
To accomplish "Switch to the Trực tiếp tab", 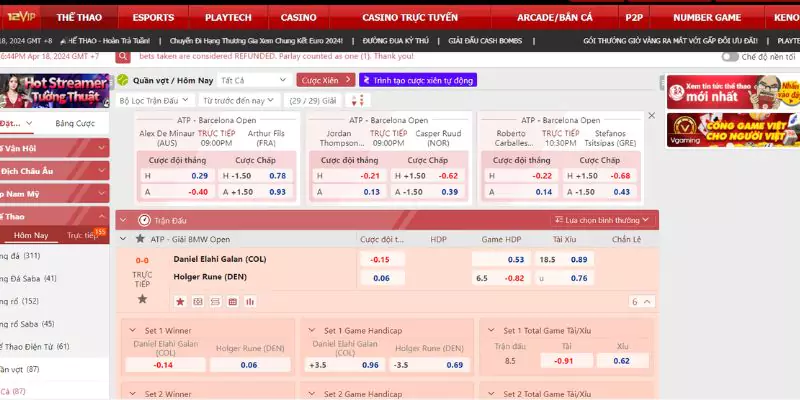I will click(x=84, y=236).
